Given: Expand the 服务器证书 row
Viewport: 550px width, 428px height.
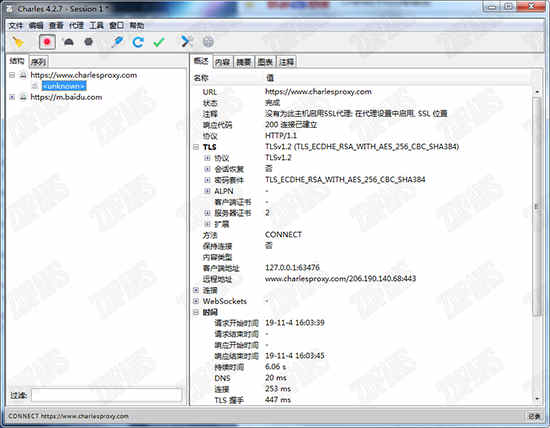Looking at the screenshot, I should click(x=207, y=213).
